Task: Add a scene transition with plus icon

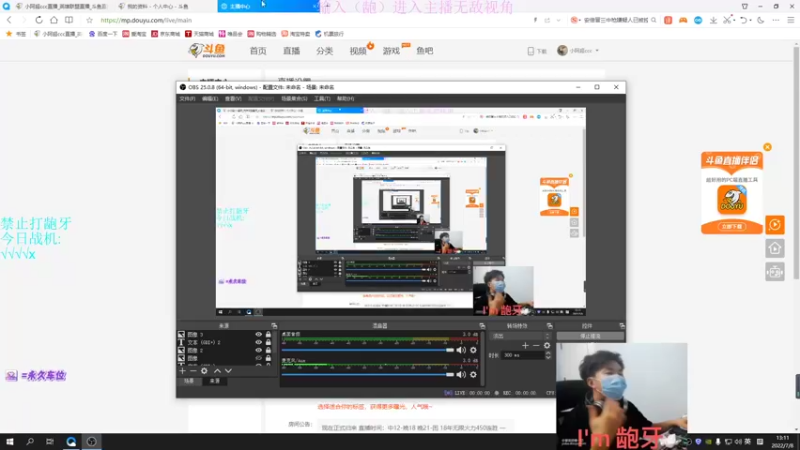Action: [x=525, y=345]
